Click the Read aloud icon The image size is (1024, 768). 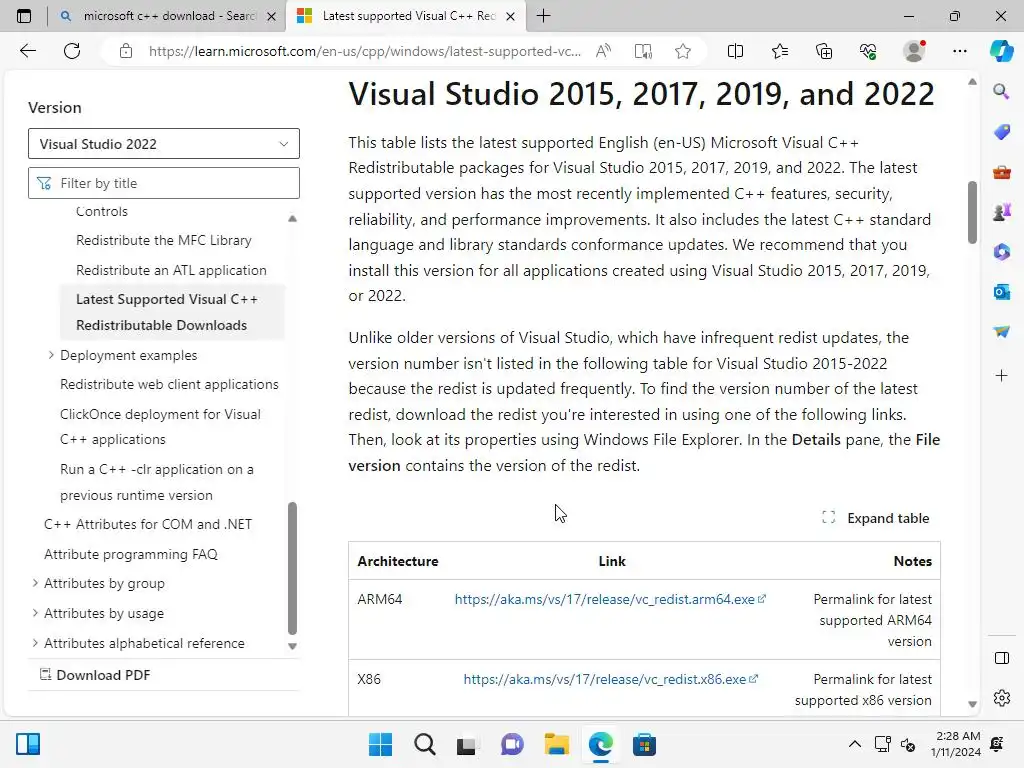[x=604, y=51]
